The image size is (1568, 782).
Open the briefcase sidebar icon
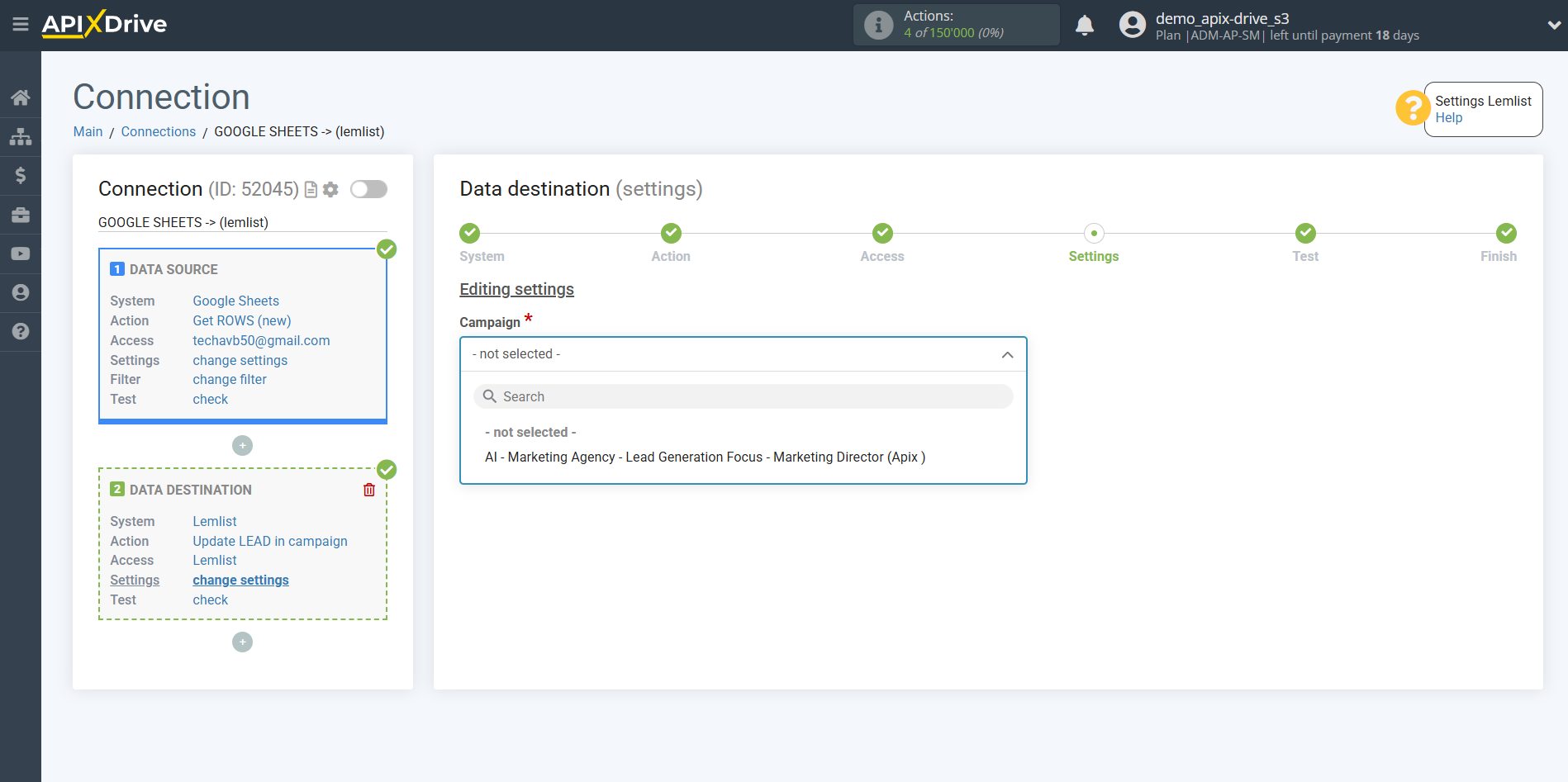21,215
